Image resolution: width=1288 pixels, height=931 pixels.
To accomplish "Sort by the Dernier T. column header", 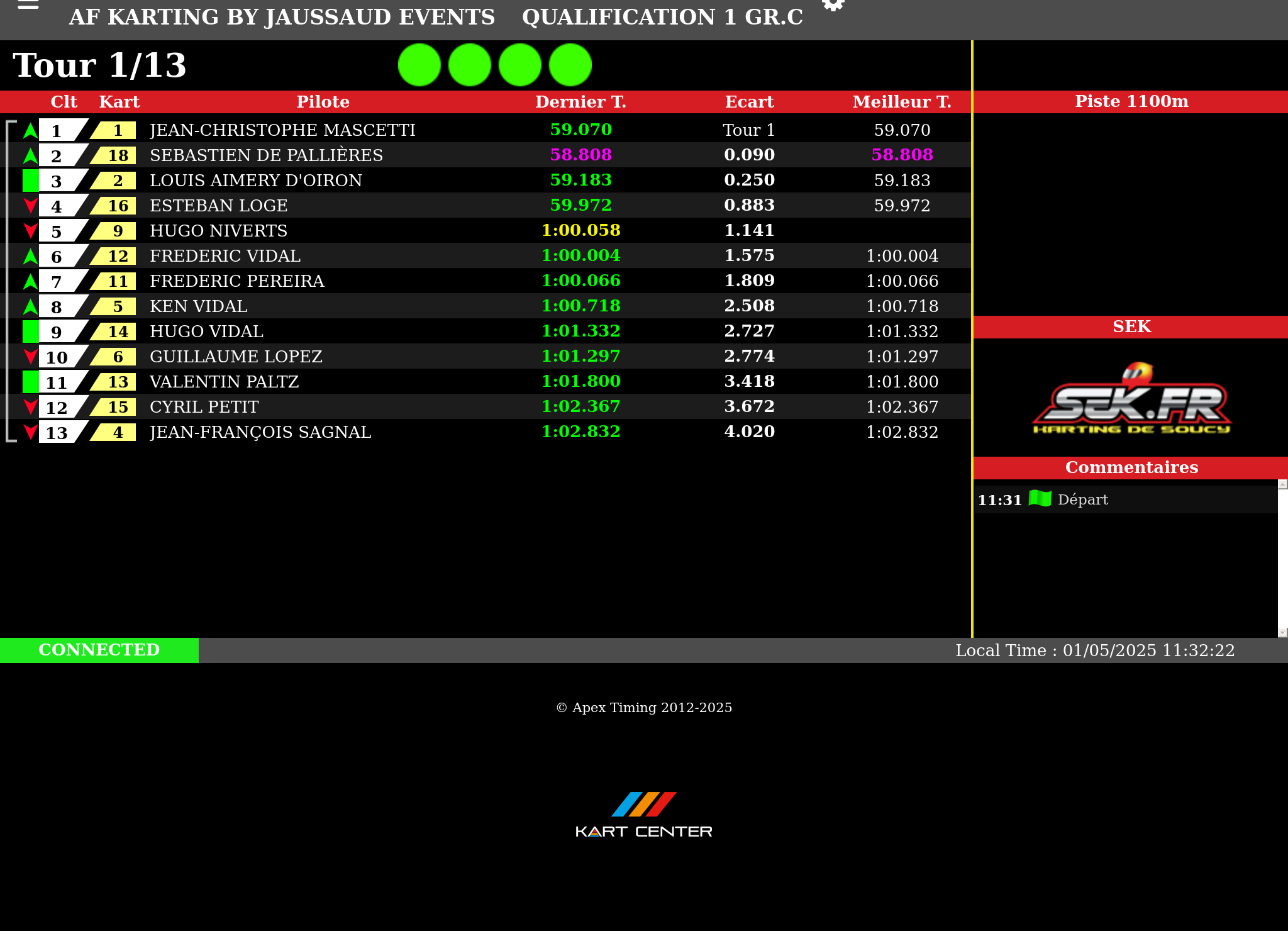I will pos(580,102).
